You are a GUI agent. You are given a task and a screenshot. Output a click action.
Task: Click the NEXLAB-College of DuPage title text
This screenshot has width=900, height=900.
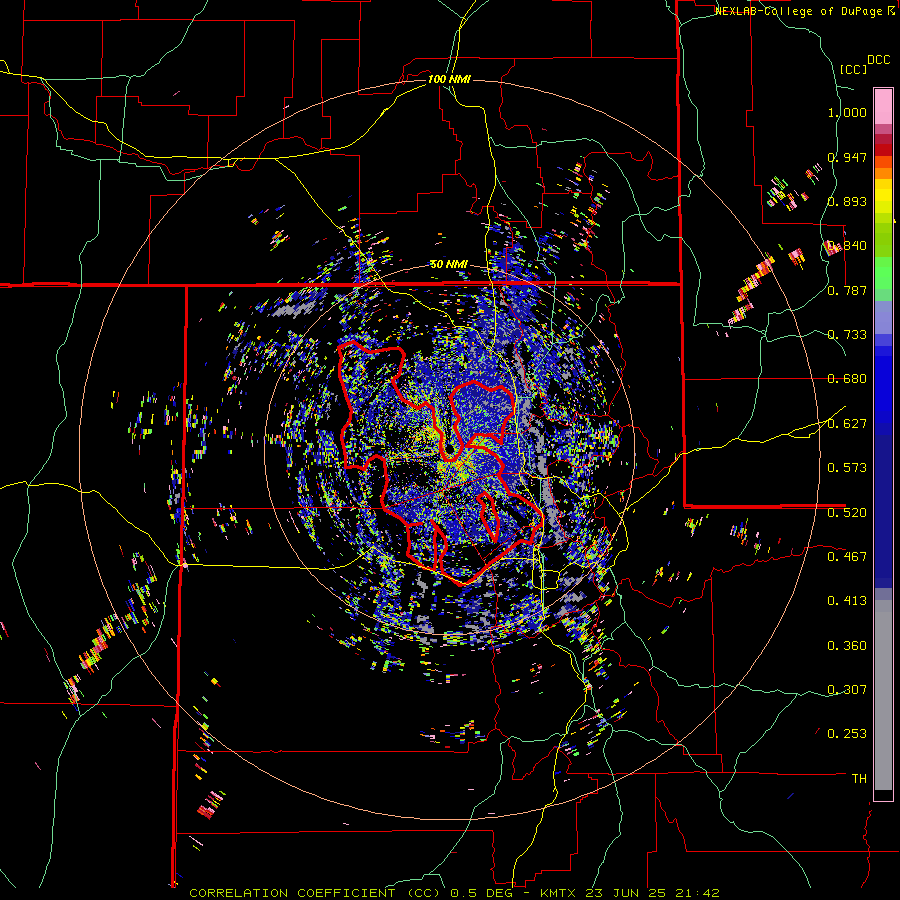pos(798,11)
